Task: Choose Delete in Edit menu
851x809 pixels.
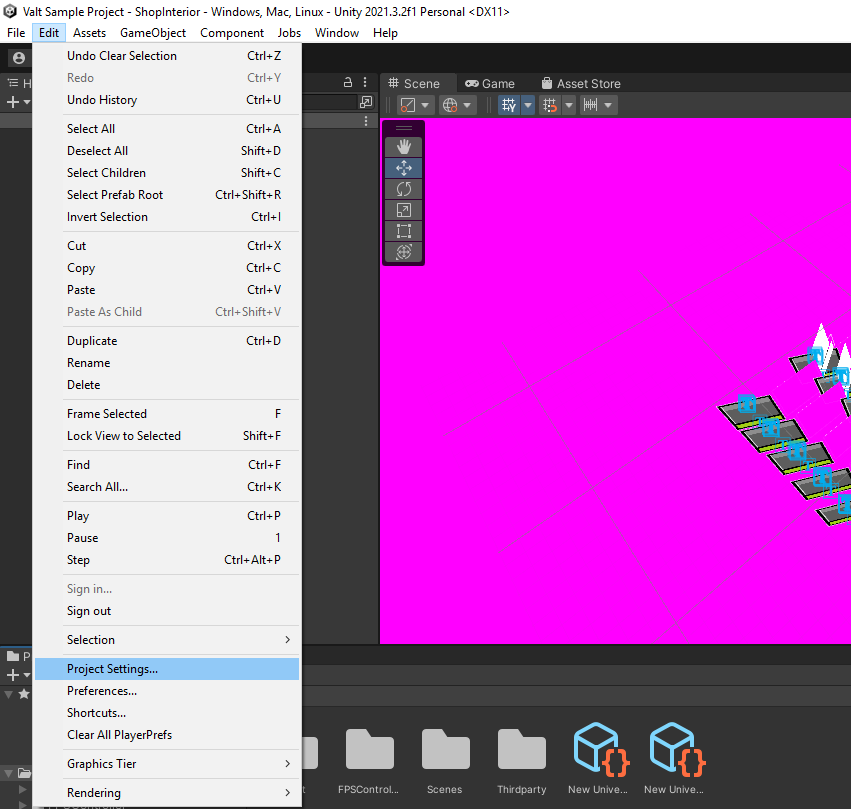Action: (167, 385)
